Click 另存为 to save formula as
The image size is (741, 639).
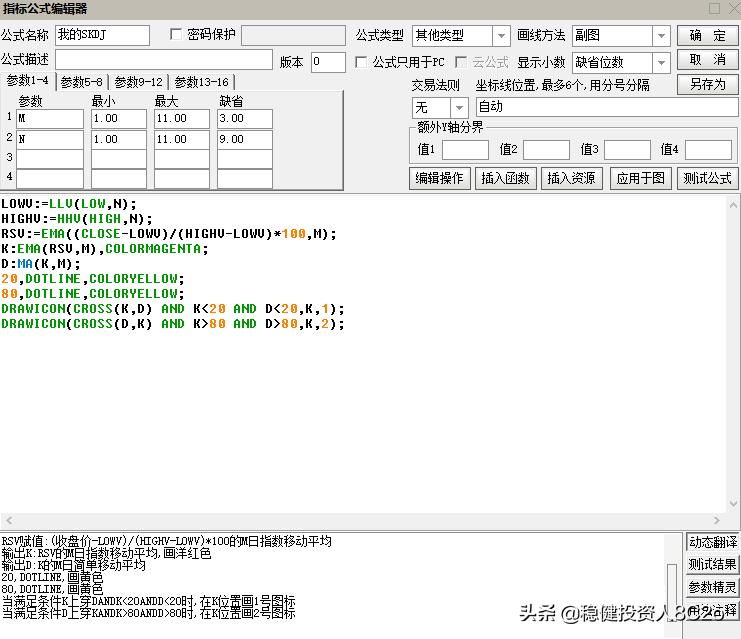coord(707,85)
